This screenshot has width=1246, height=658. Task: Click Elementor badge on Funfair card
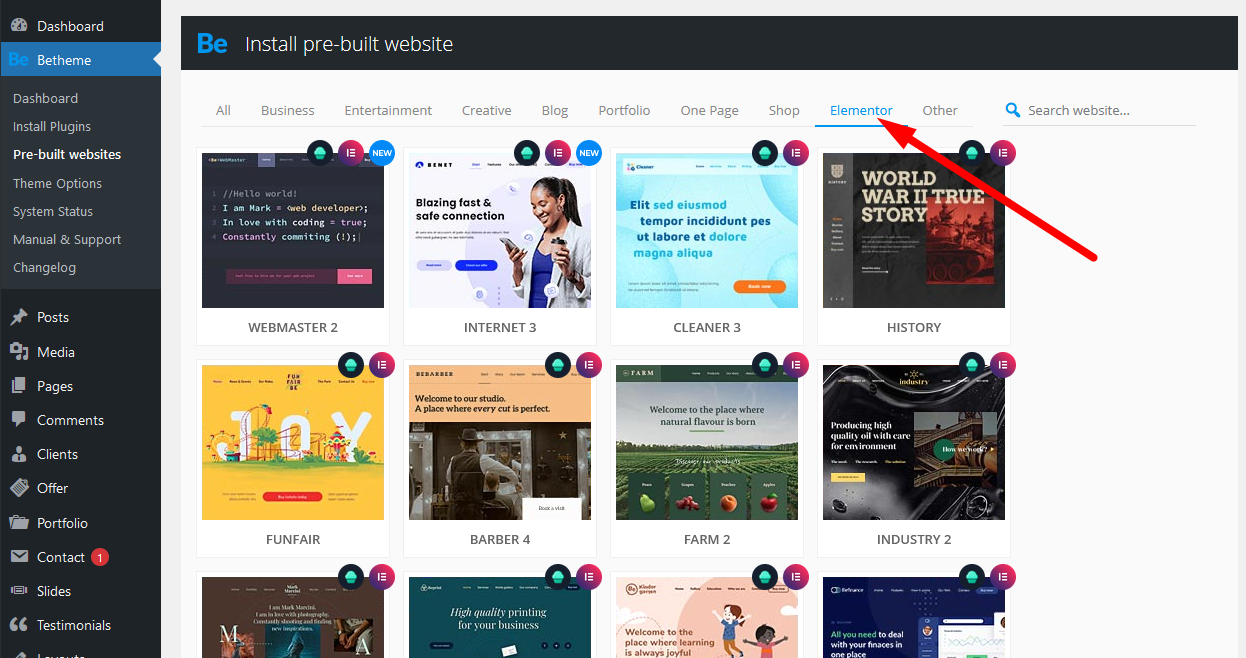(382, 365)
